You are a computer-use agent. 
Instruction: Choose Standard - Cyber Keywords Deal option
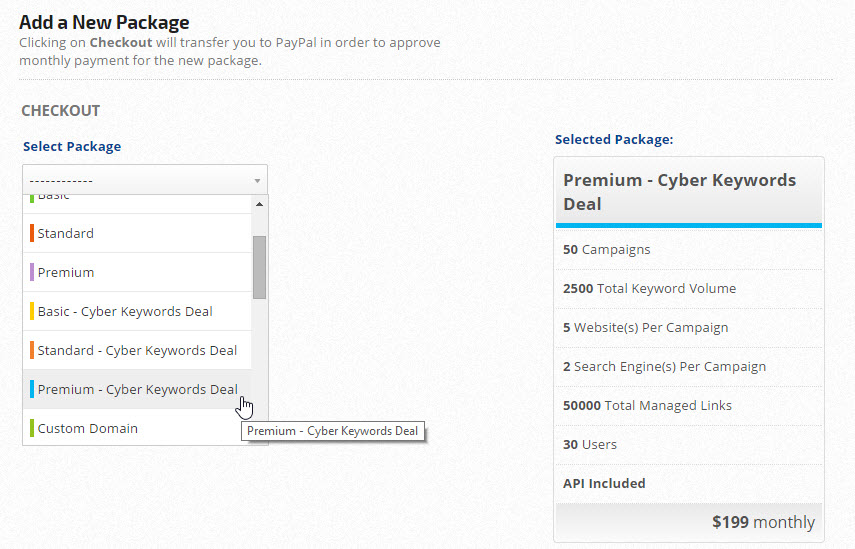point(137,350)
